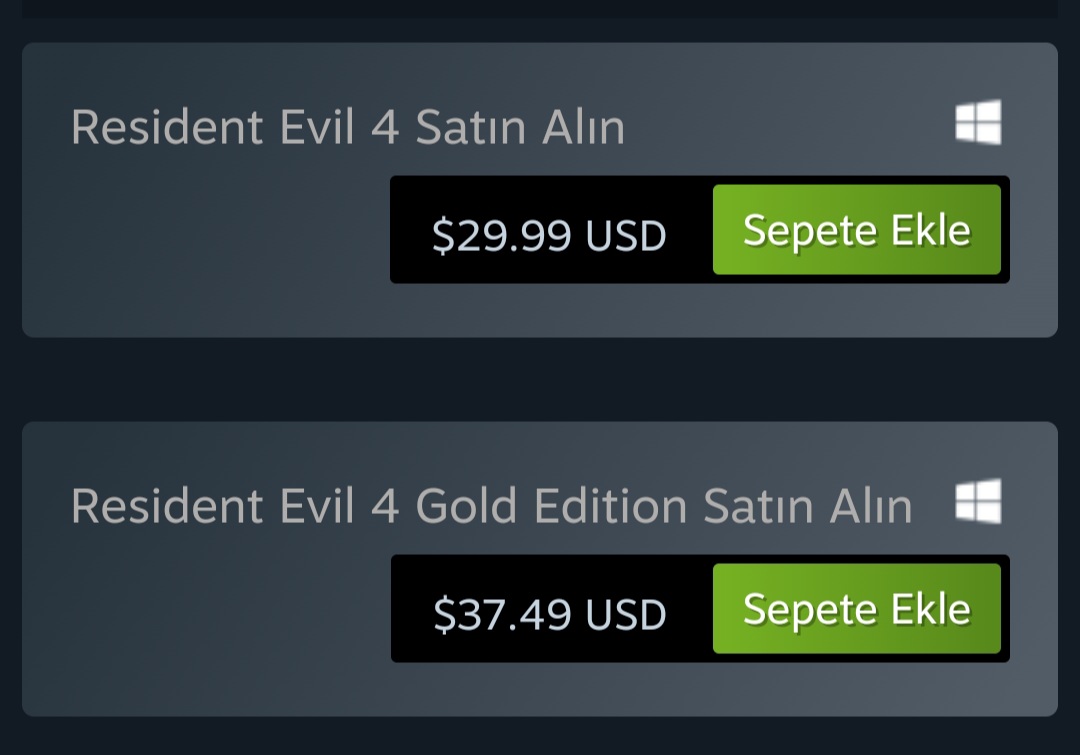The image size is (1080, 755).
Task: Add Resident Evil 4 to cart for $29.99
Action: [x=856, y=230]
